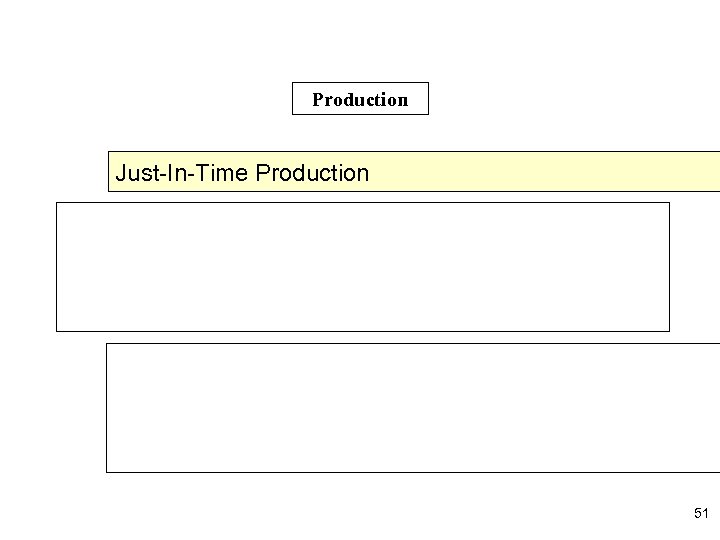Click the slide number 51

pos(700,513)
